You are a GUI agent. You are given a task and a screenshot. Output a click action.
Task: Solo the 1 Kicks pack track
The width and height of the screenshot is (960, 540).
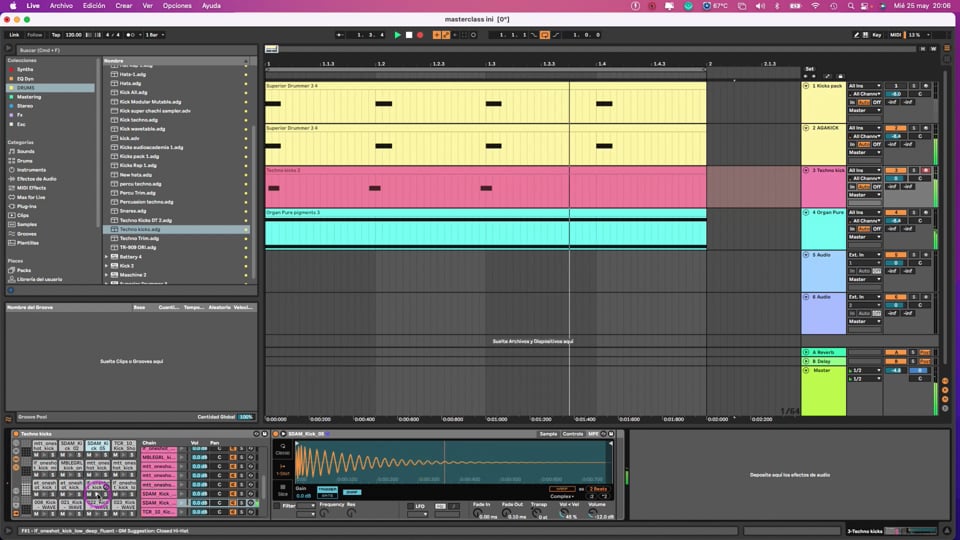tap(914, 86)
